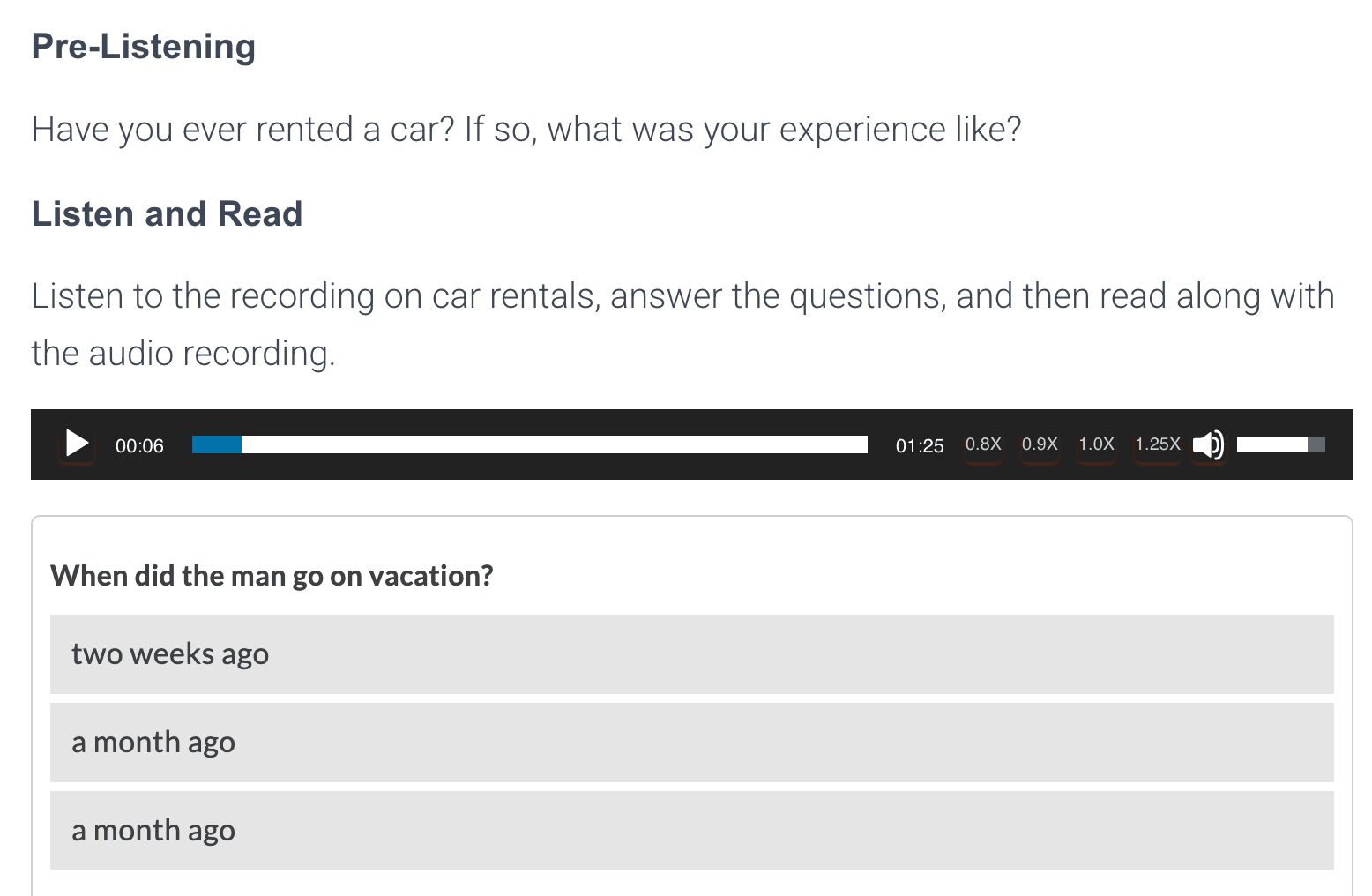
Task: Set playback speed to 0.8X
Action: [982, 444]
